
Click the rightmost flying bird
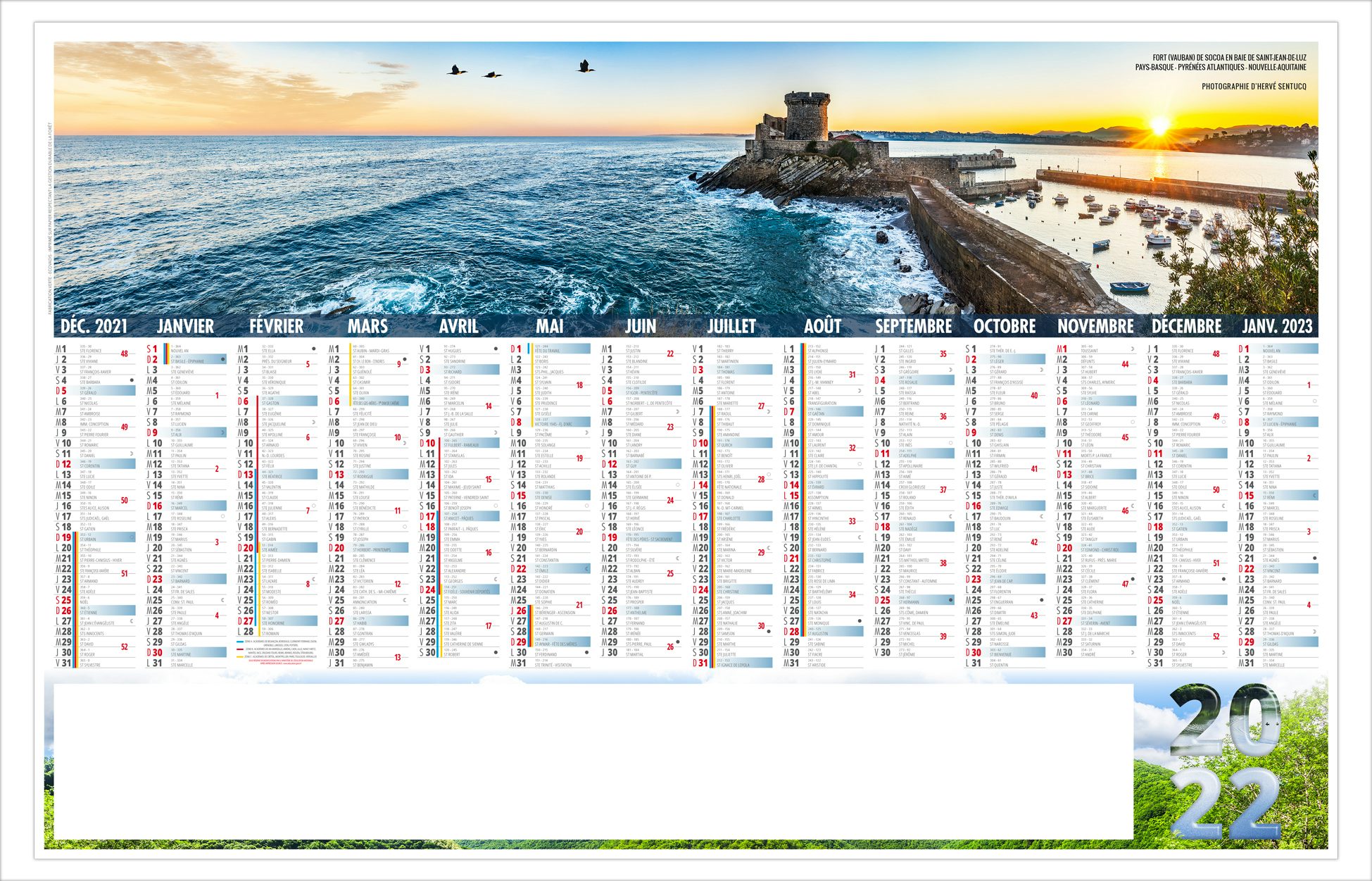click(585, 67)
